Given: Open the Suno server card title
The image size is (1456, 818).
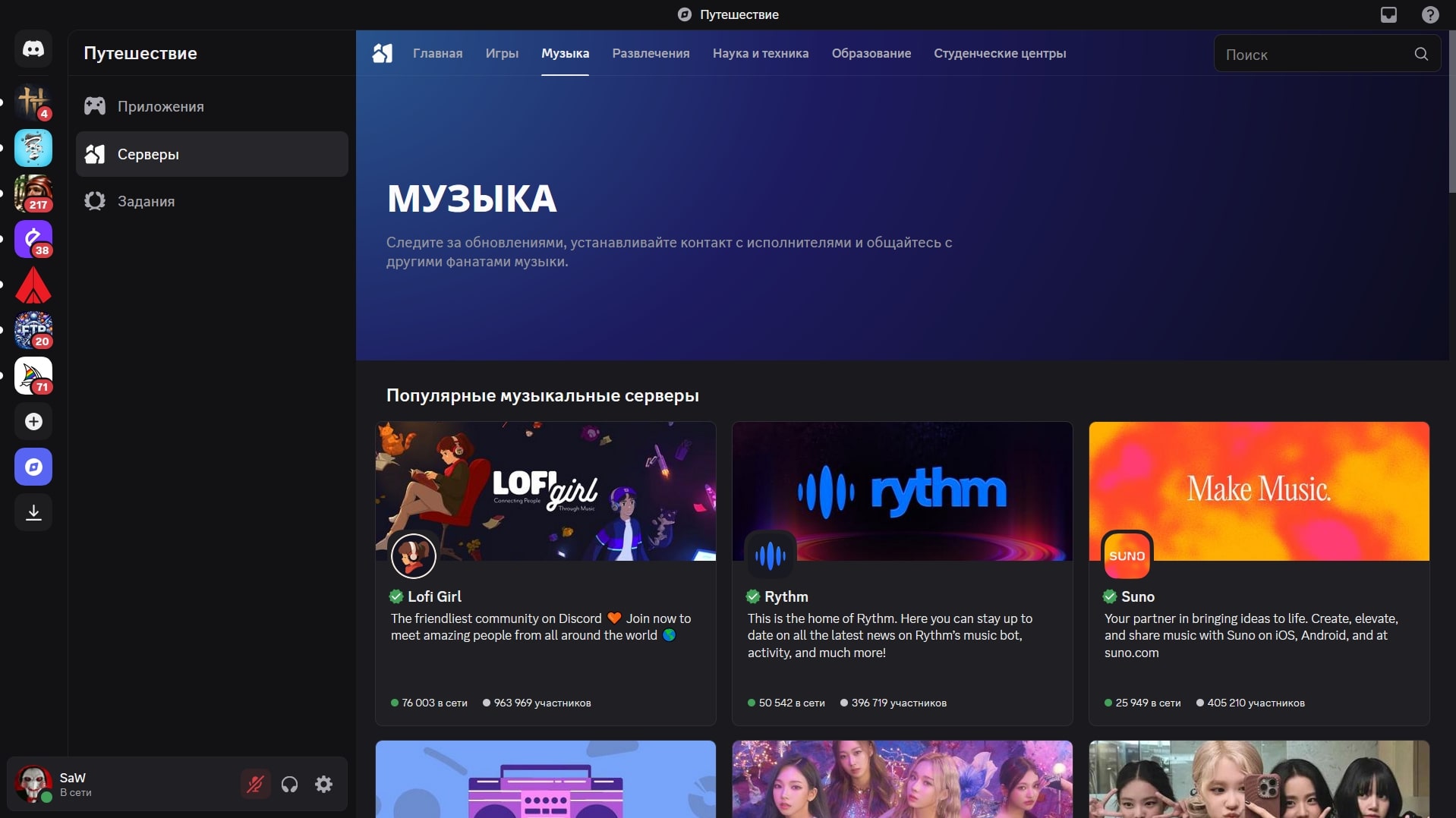Looking at the screenshot, I should click(x=1137, y=596).
